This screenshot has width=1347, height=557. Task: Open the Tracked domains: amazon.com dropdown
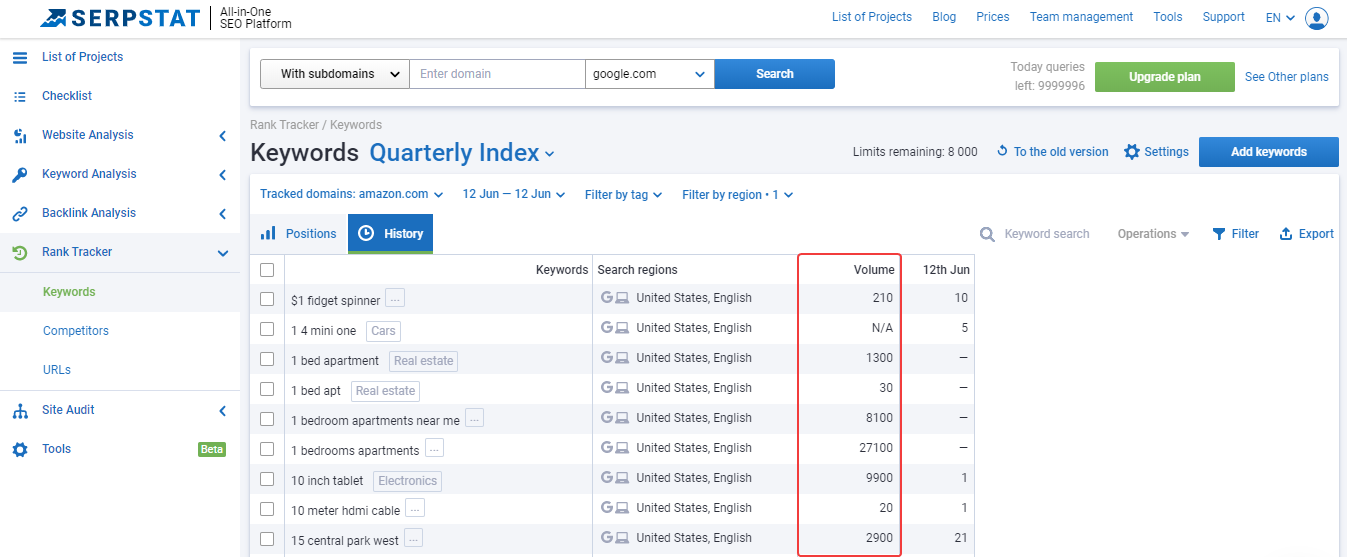pyautogui.click(x=351, y=194)
